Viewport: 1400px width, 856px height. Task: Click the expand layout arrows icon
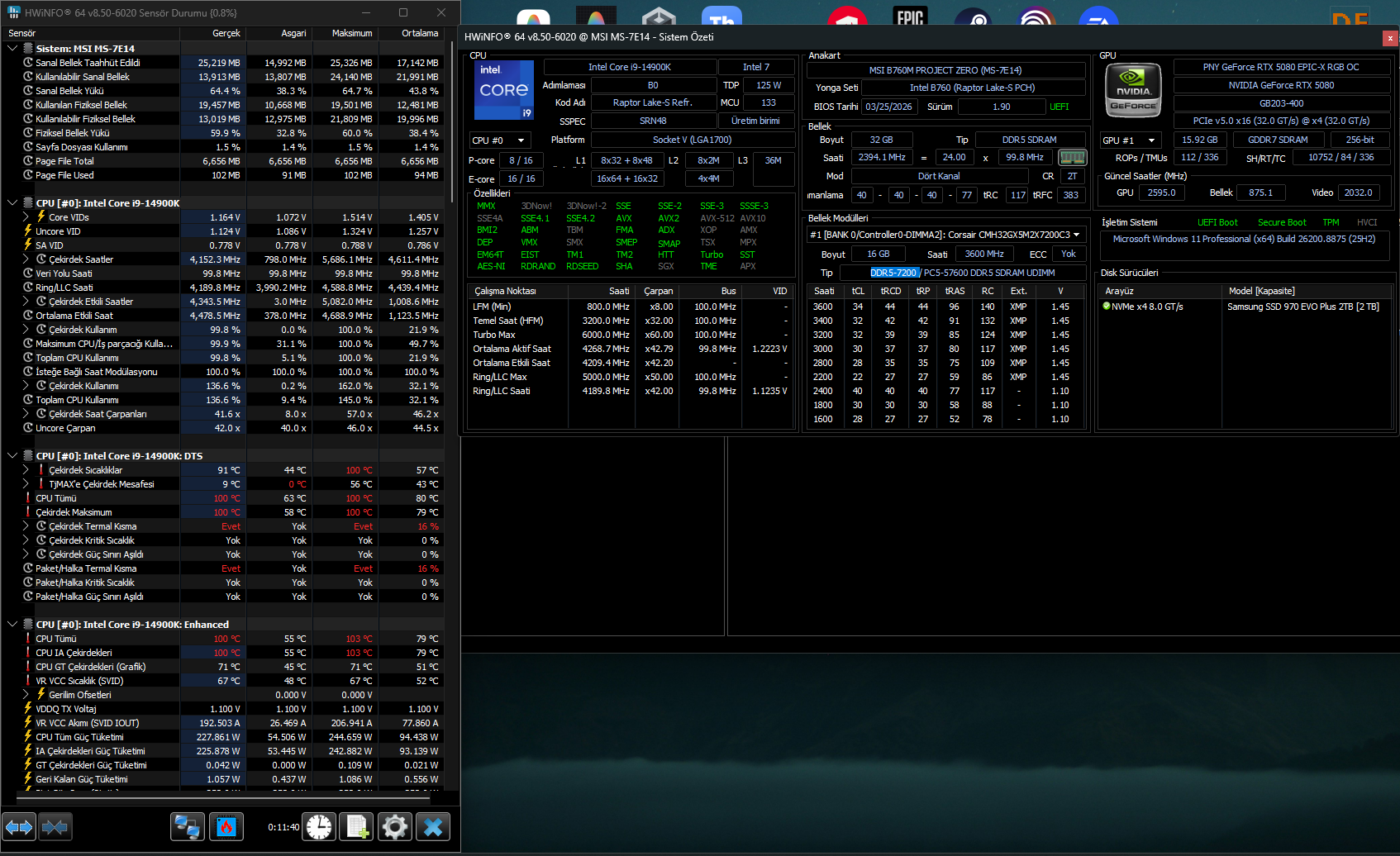coord(19,826)
